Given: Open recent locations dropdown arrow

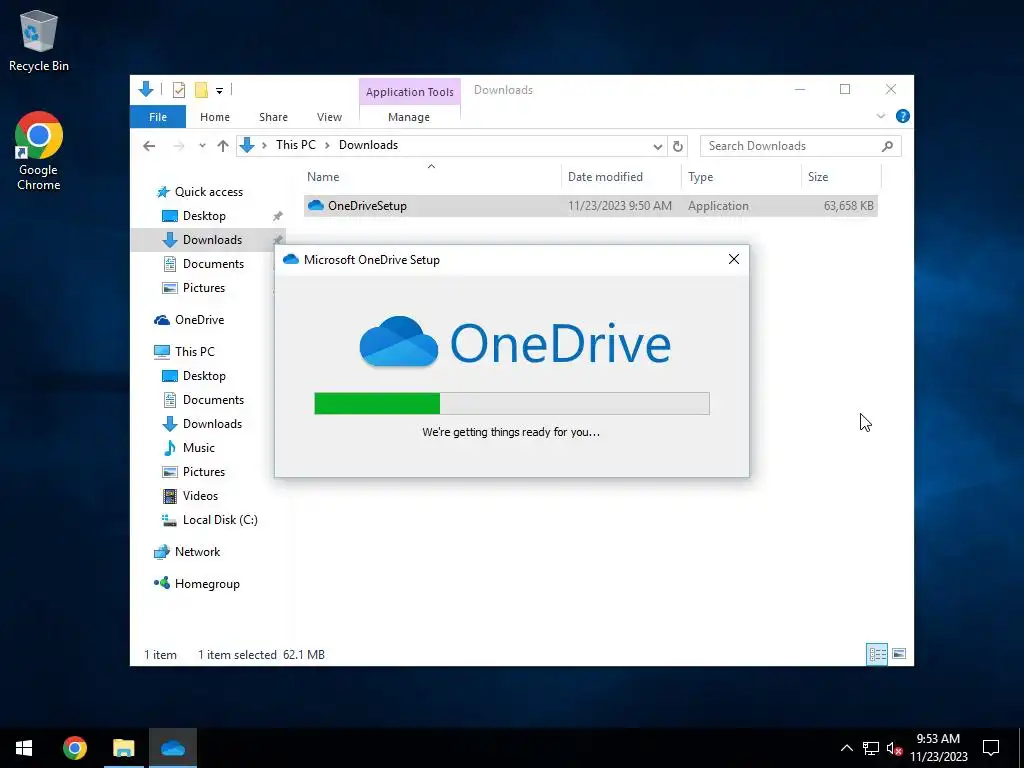Looking at the screenshot, I should 202,146.
